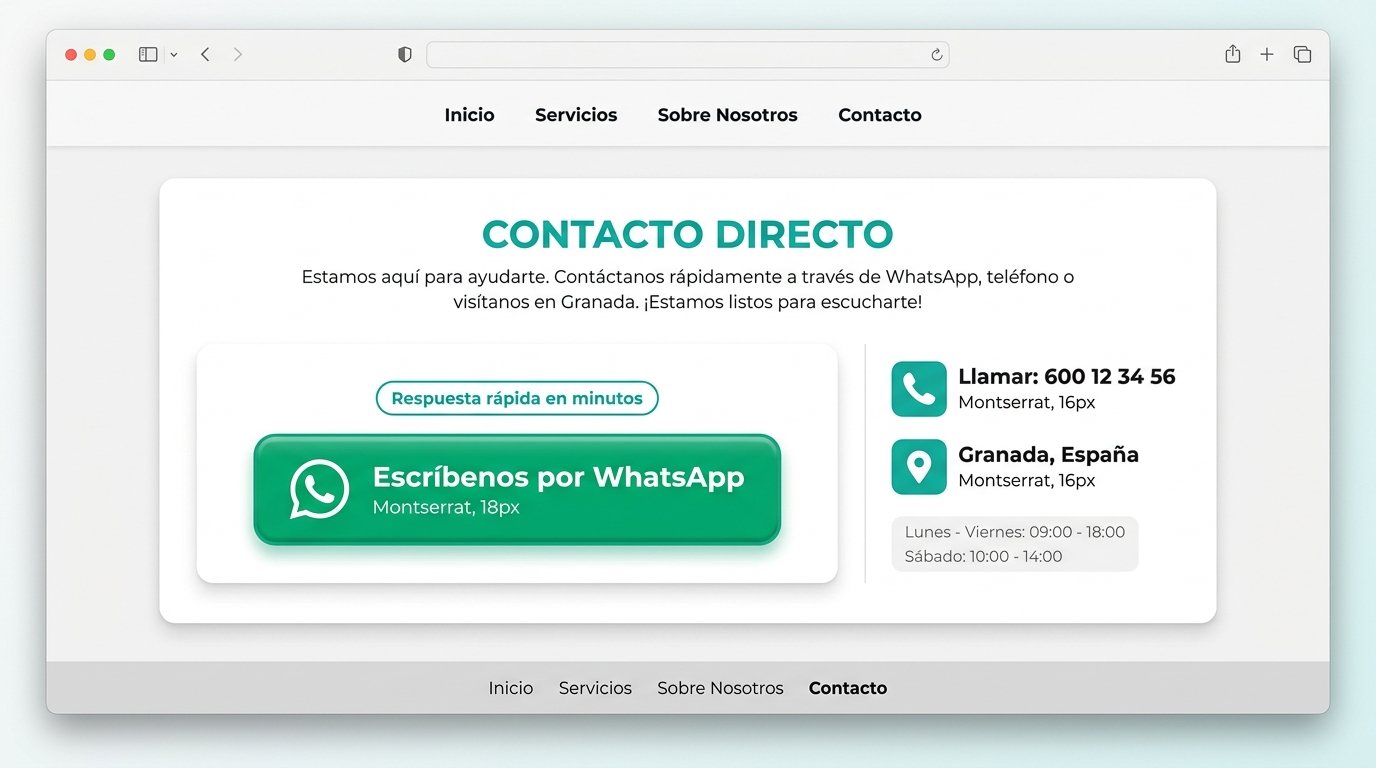Focus the browser address bar

(x=687, y=55)
